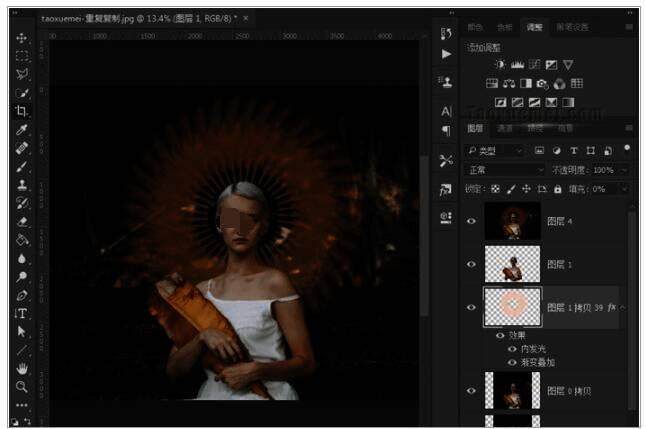Open the History panel icon

[446, 33]
